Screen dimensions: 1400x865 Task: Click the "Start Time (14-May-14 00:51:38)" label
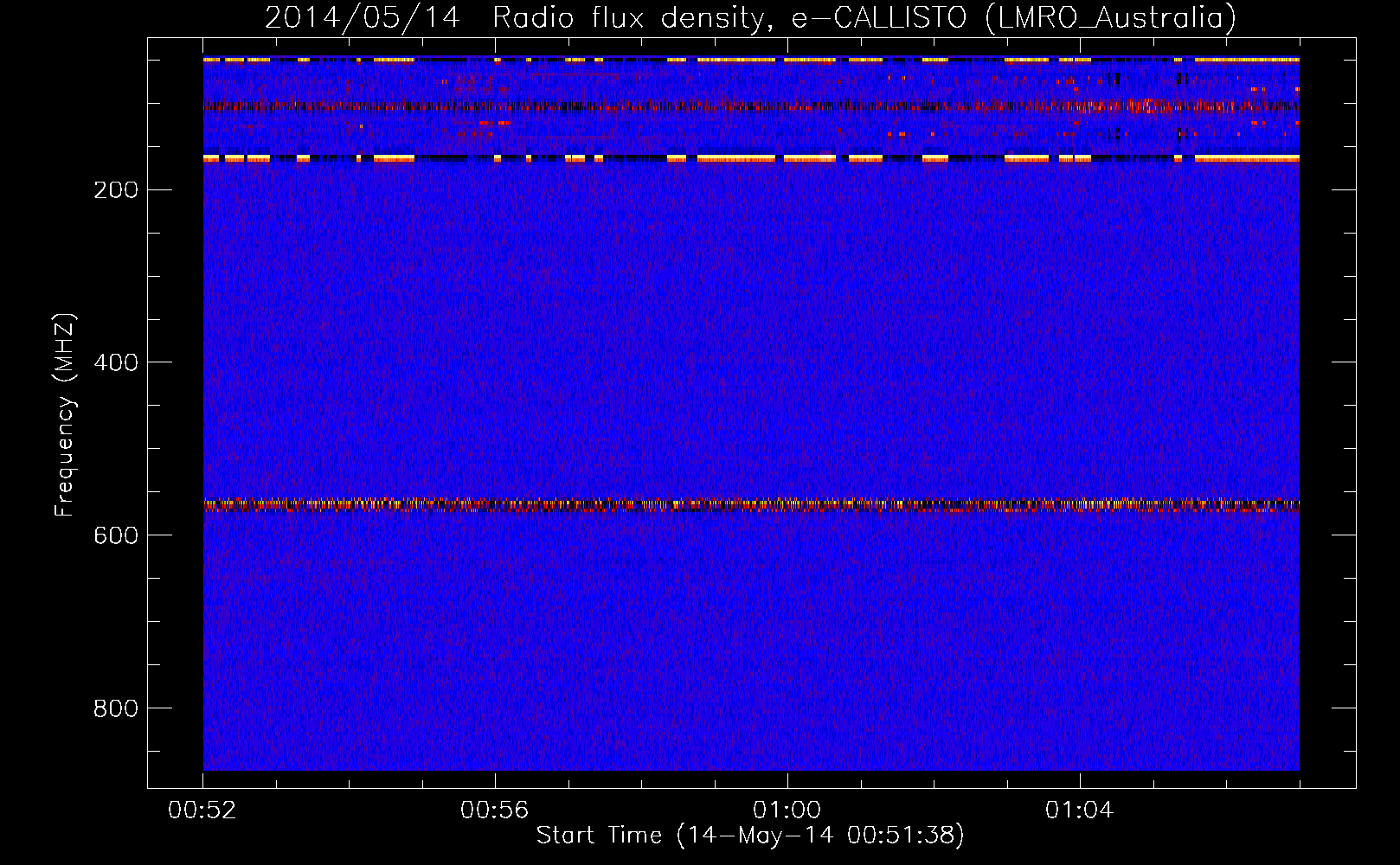(750, 836)
